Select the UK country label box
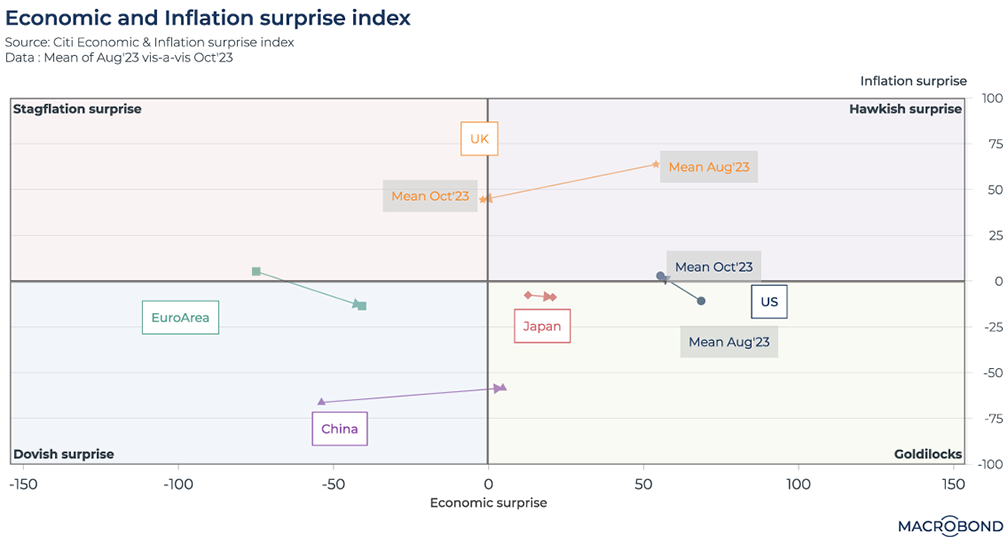The height and width of the screenshot is (542, 1008). (479, 139)
